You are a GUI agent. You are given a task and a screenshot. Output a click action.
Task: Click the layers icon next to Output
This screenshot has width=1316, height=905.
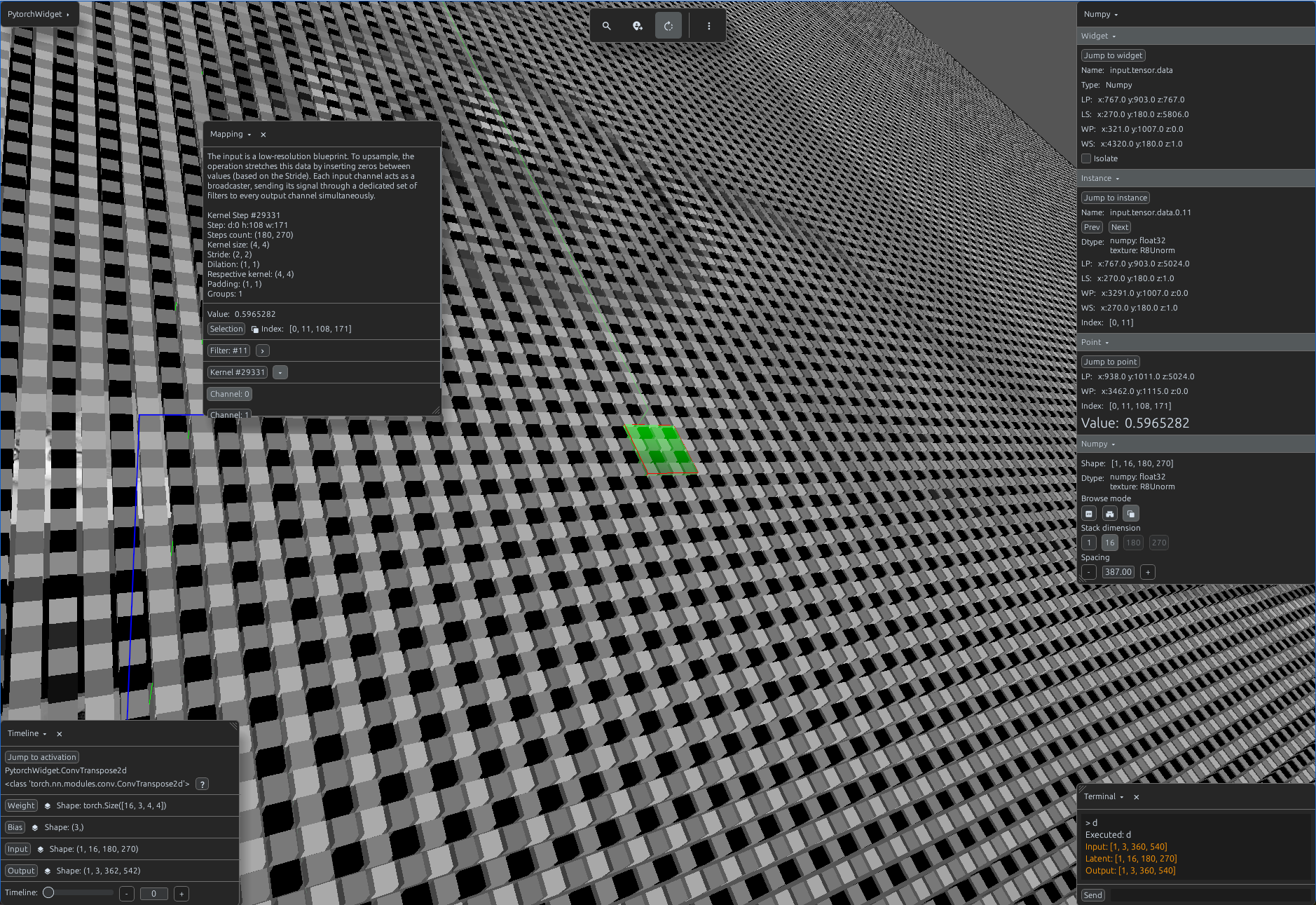tap(48, 871)
